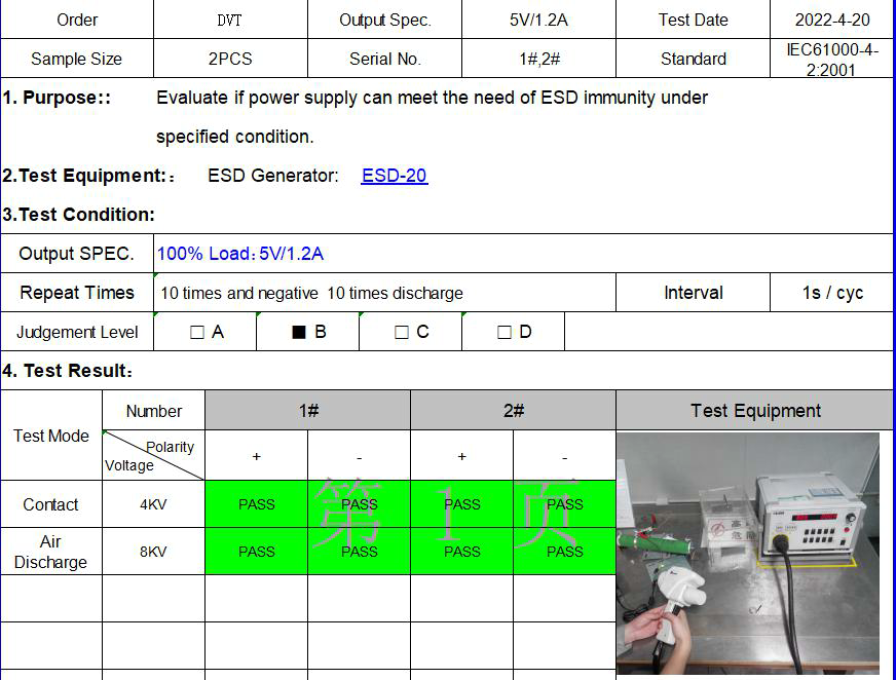Click the ESD Generator label
Viewport: 896px width, 680px height.
tap(273, 175)
